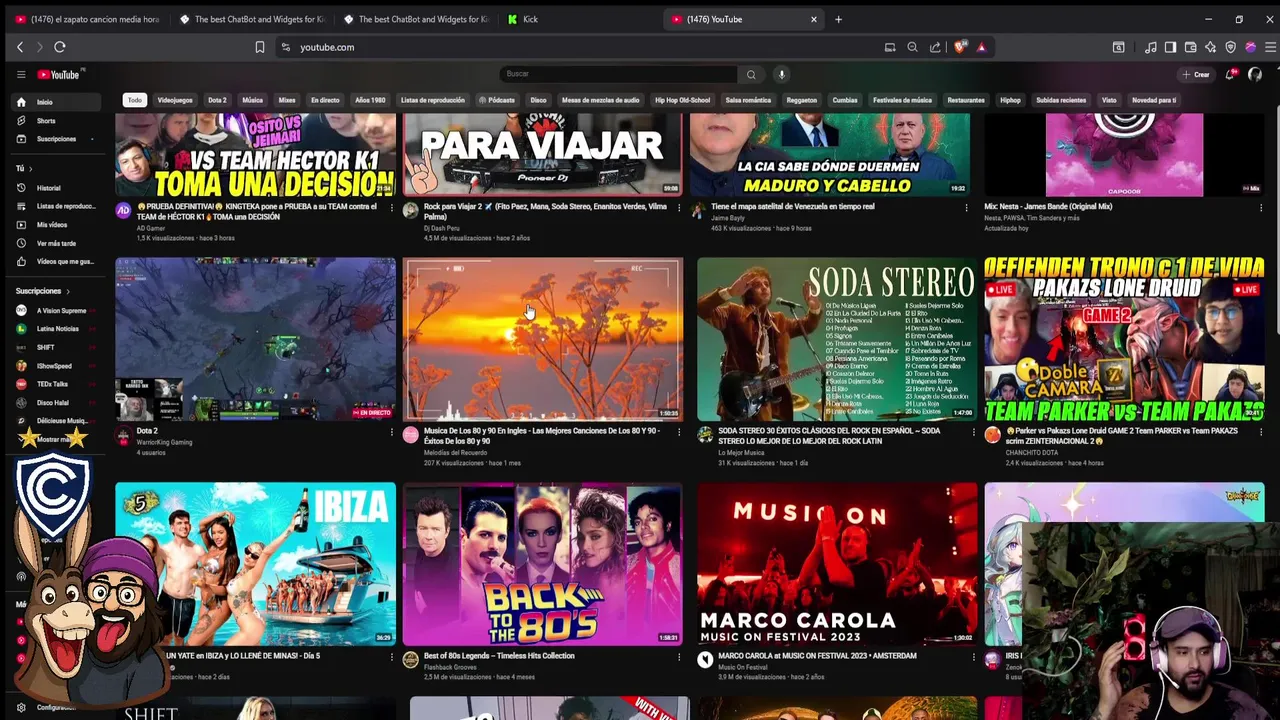Viewport: 1280px width, 720px height.
Task: Open IShowSpeed subscription channel
Action: [57, 366]
